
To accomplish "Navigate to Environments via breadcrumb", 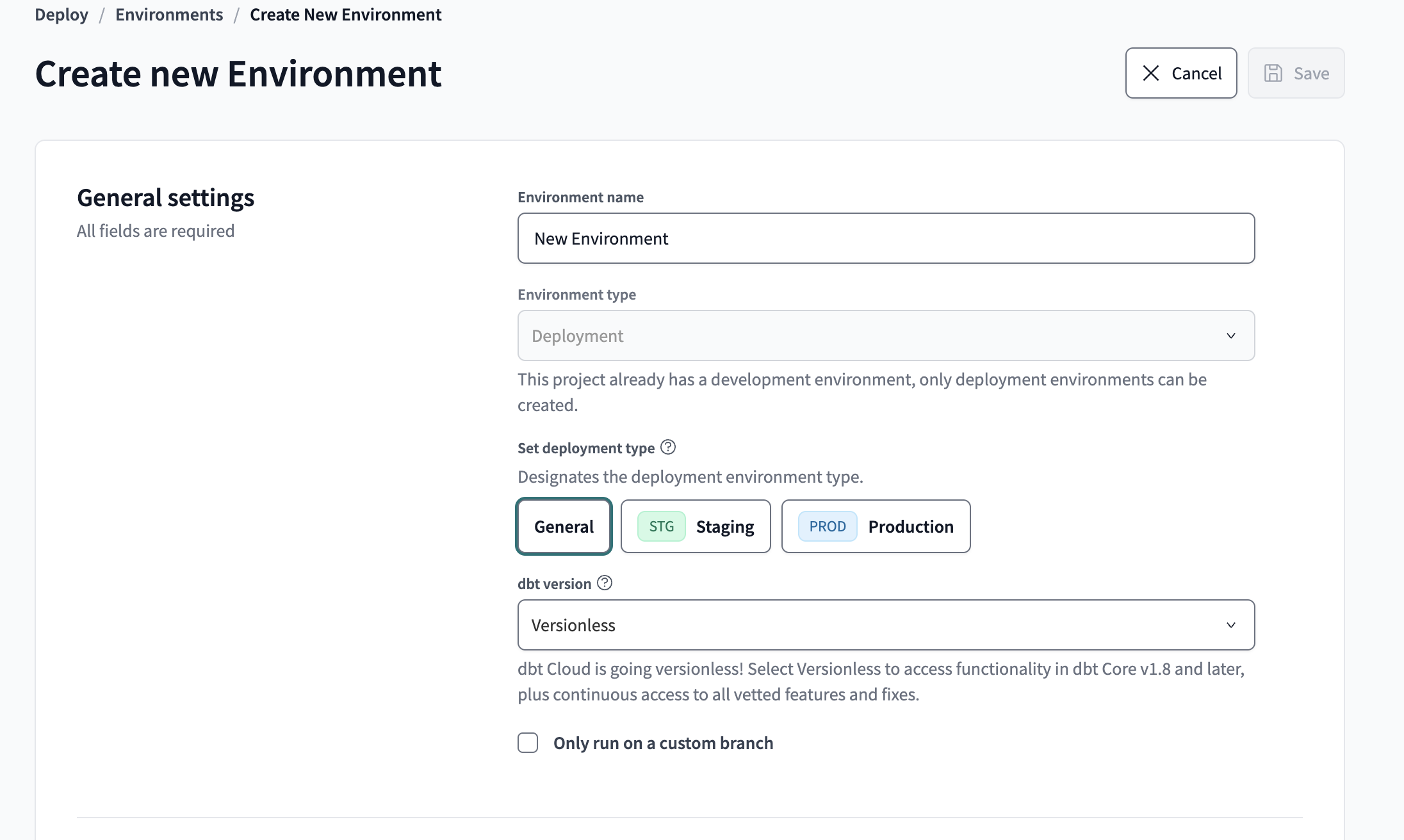I will click(x=169, y=14).
